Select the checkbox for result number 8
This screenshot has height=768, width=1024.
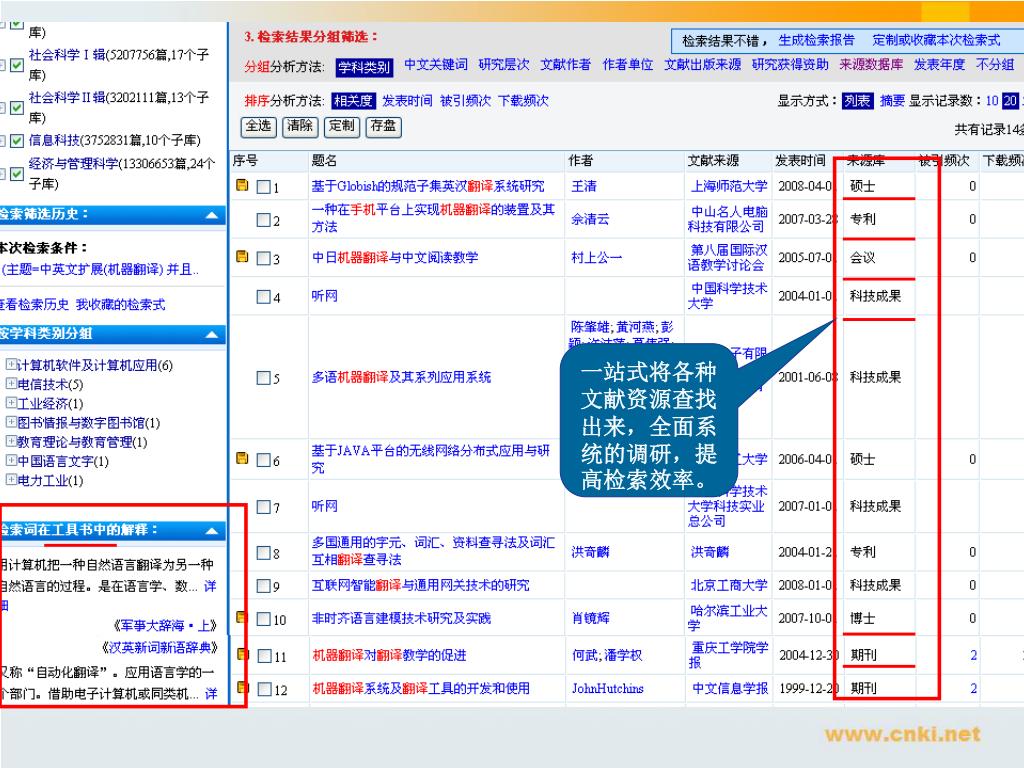click(x=263, y=553)
